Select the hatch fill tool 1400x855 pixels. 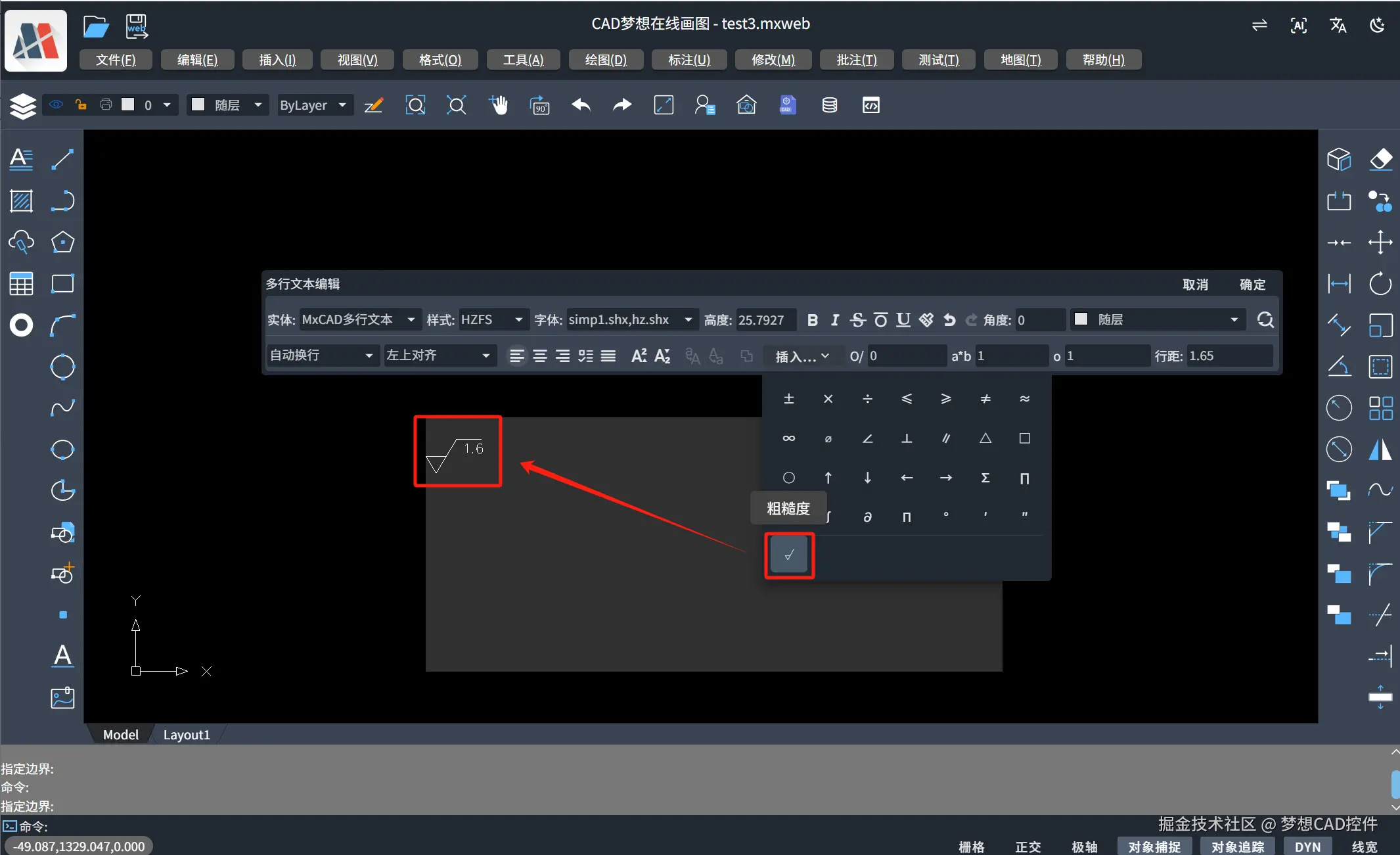coord(21,201)
